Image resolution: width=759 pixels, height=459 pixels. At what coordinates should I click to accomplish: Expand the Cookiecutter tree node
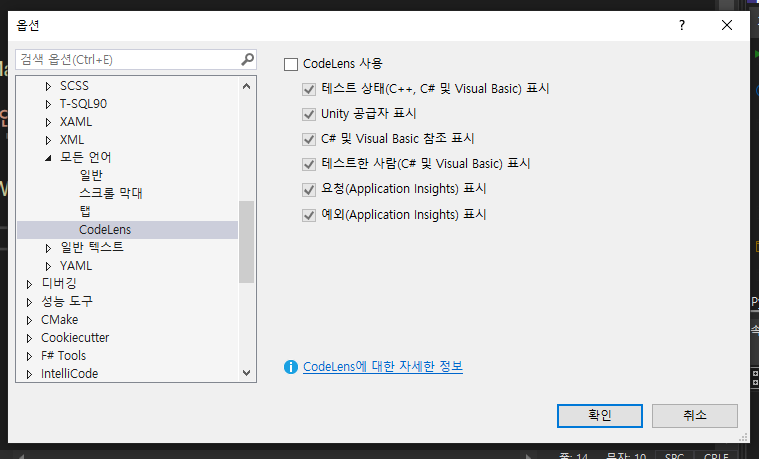tap(30, 338)
